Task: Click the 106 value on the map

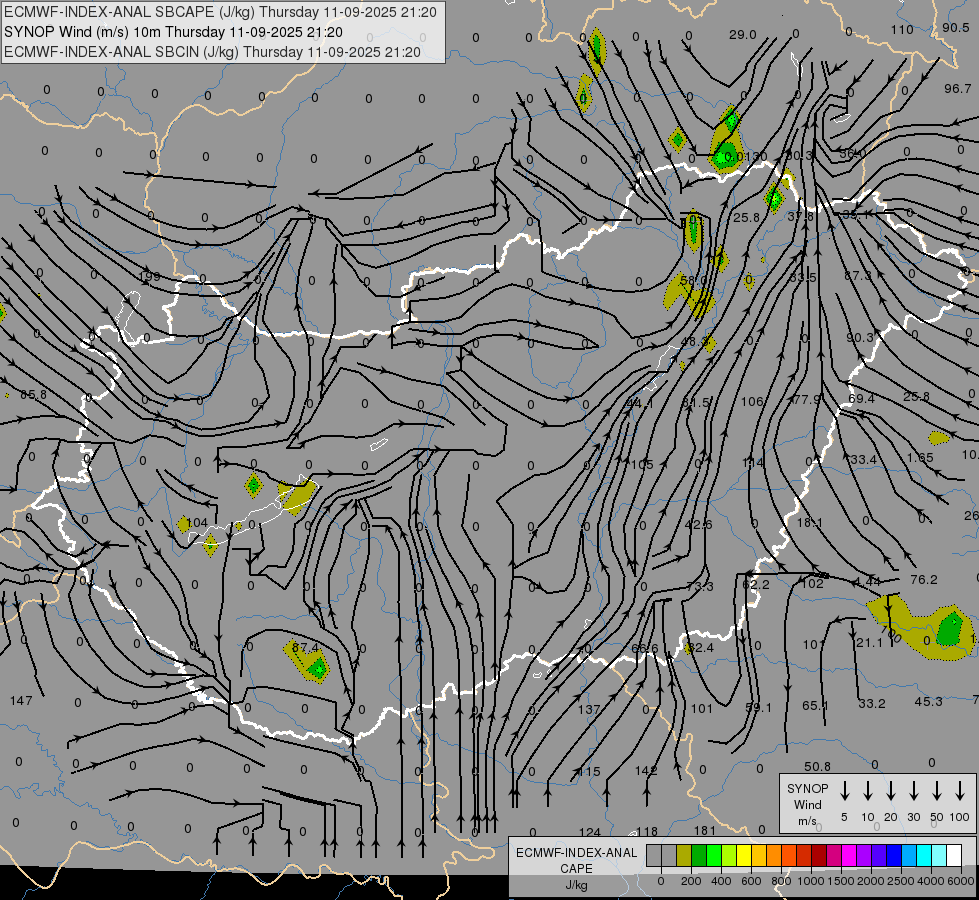Action: (752, 401)
